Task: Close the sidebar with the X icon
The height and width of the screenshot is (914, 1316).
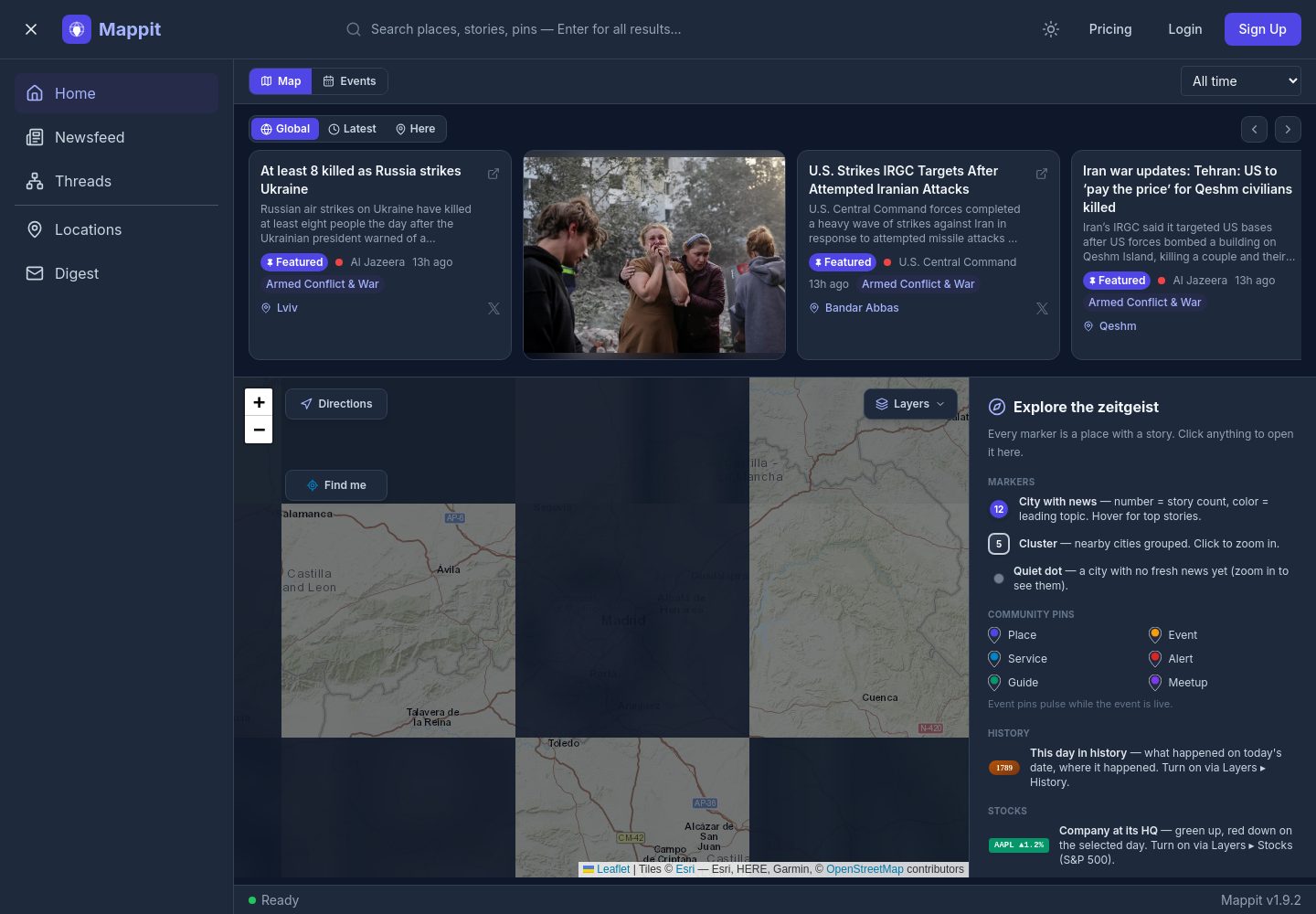Action: [31, 29]
